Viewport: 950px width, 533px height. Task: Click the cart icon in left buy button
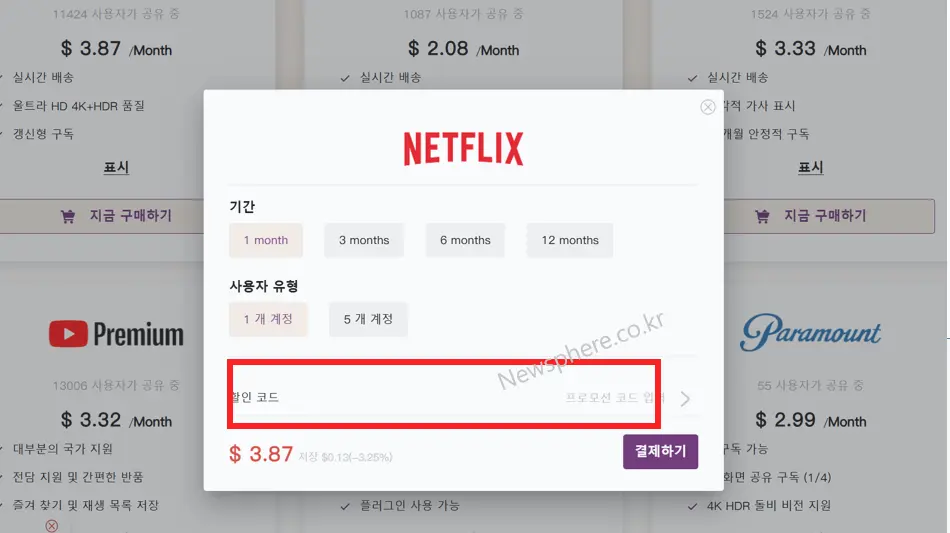point(68,216)
